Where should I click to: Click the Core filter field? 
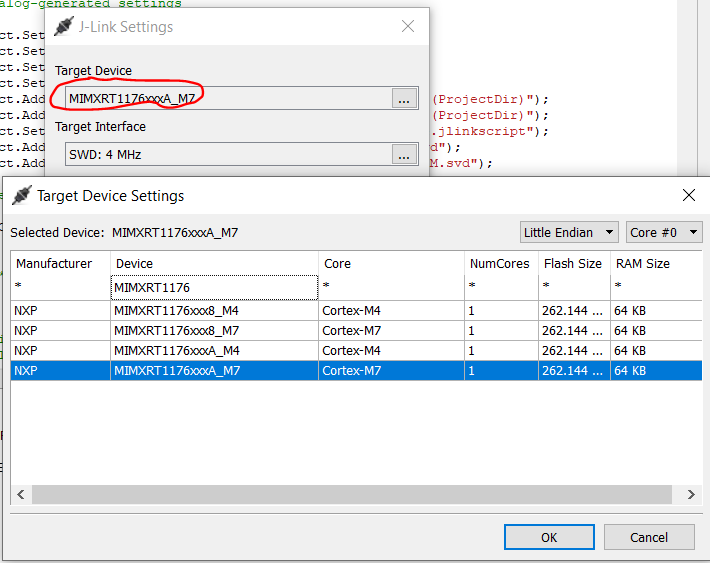click(392, 288)
